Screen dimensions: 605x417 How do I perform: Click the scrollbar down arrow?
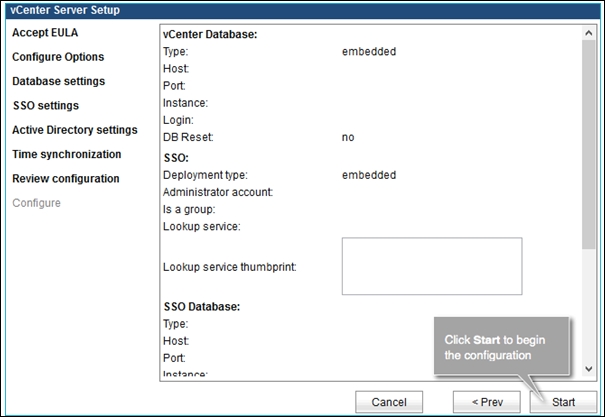(x=588, y=369)
